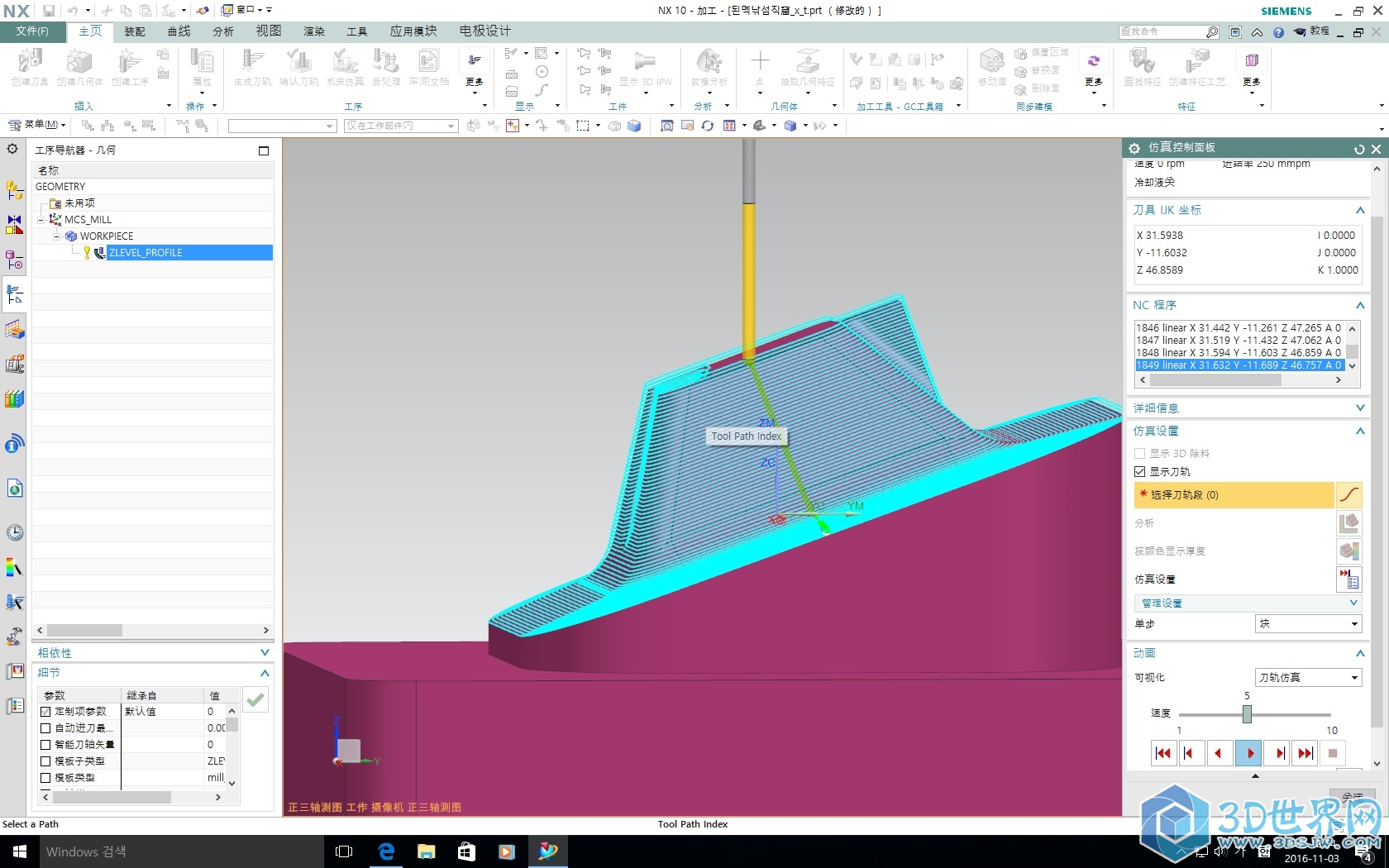Image resolution: width=1389 pixels, height=868 pixels.
Task: Open the 仅在工作部件内 selection scope dropdown
Action: [401, 126]
